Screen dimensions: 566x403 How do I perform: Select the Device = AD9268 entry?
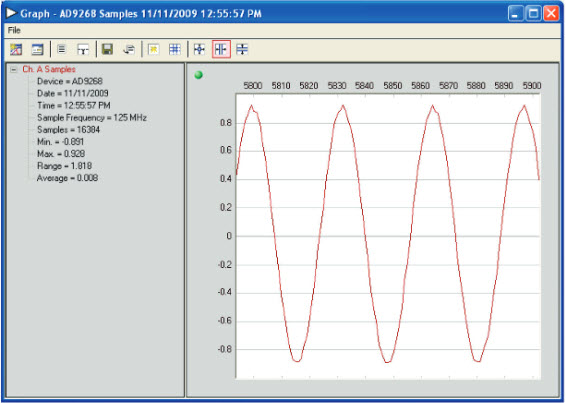(x=70, y=81)
